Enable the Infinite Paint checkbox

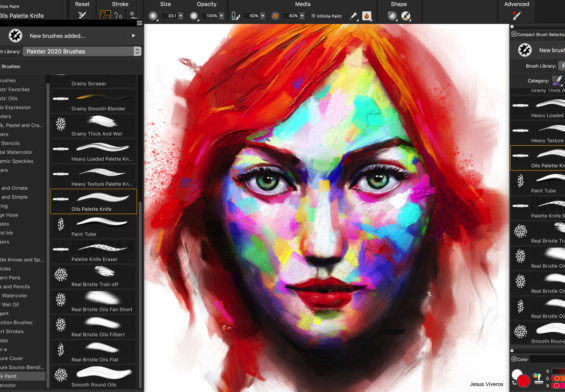tap(313, 16)
